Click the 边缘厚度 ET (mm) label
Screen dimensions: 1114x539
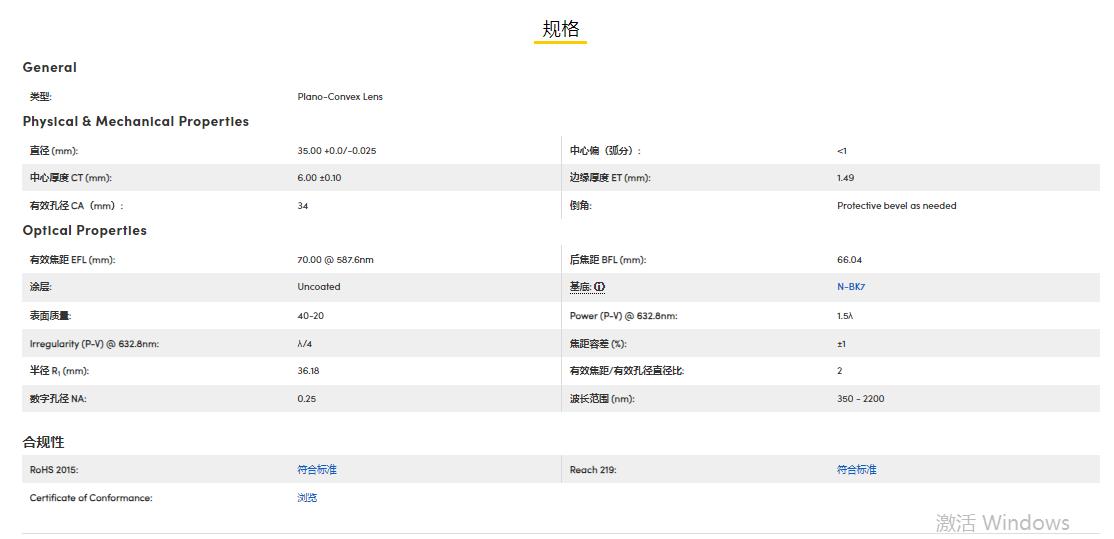pyautogui.click(x=610, y=178)
